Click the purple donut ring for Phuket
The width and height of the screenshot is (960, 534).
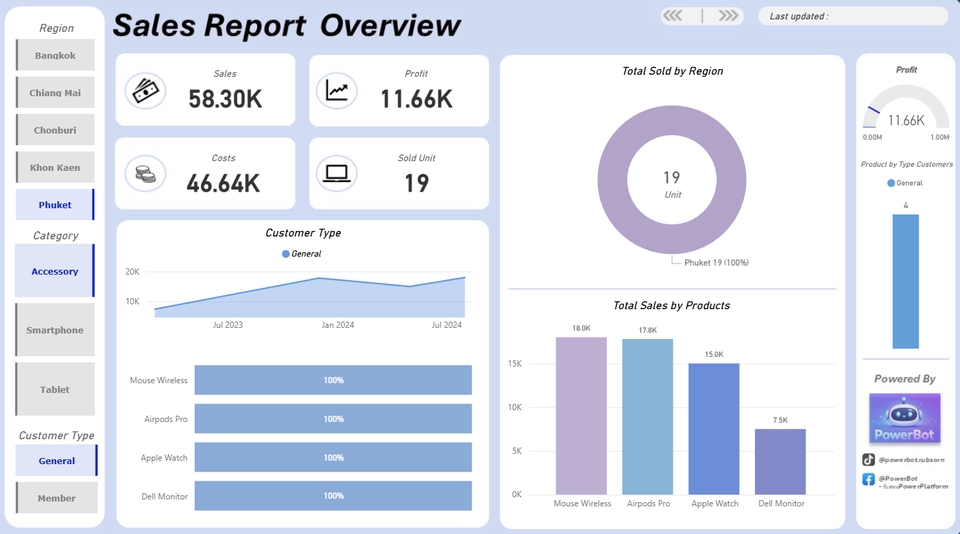tap(612, 179)
